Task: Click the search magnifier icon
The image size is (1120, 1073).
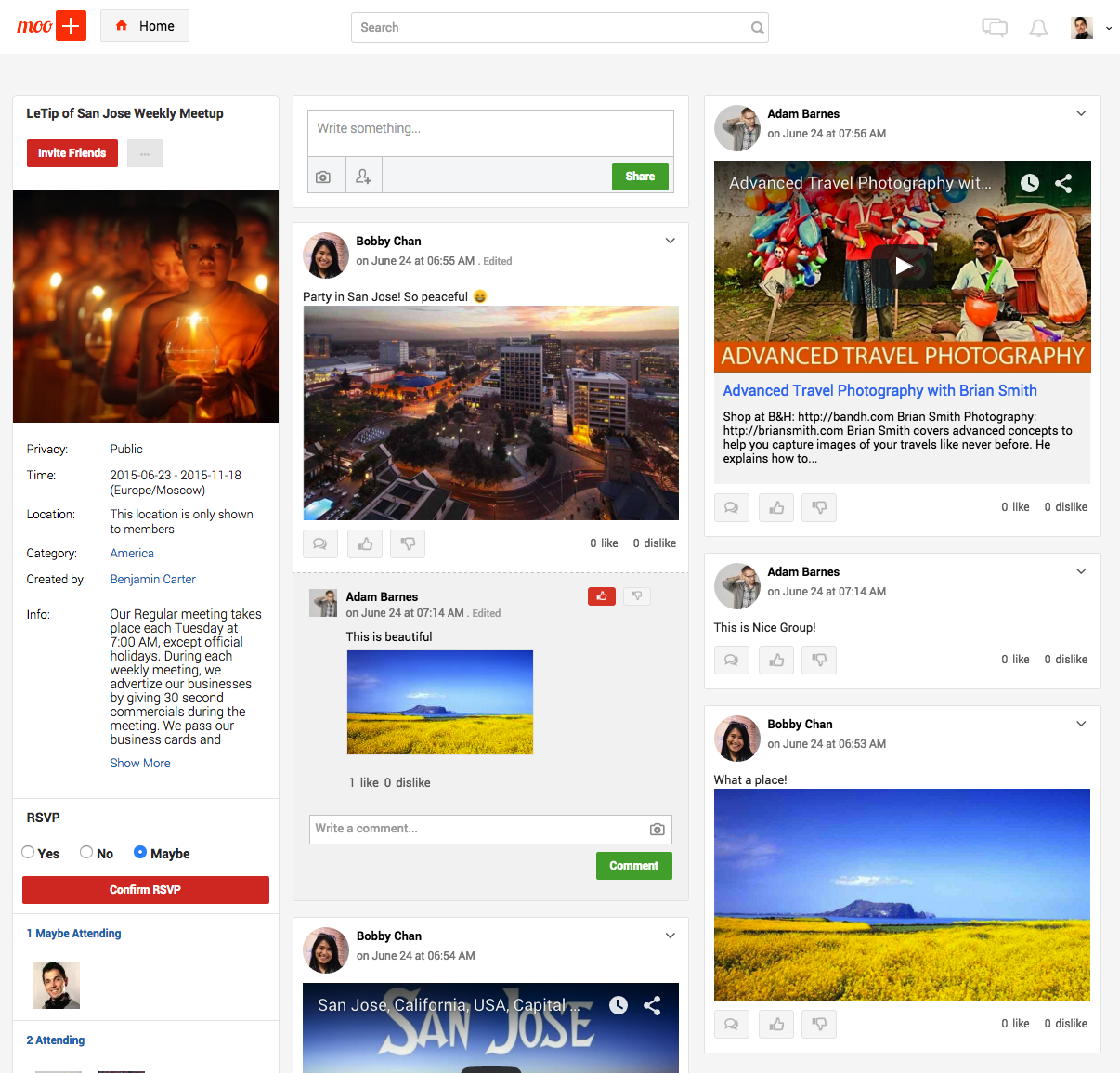Action: [x=757, y=28]
